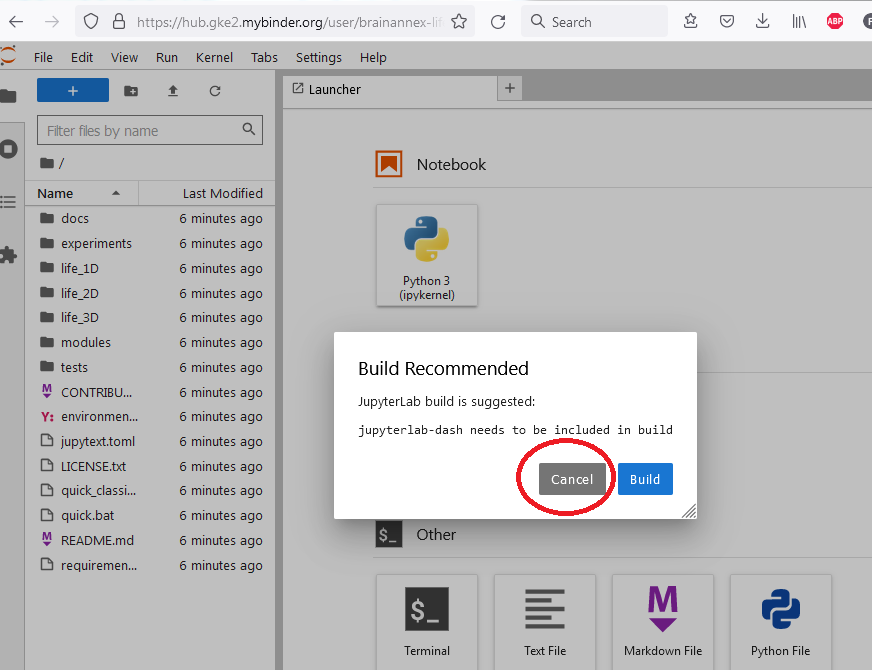The height and width of the screenshot is (670, 872).
Task: Click the browser Search box
Action: [x=594, y=22]
